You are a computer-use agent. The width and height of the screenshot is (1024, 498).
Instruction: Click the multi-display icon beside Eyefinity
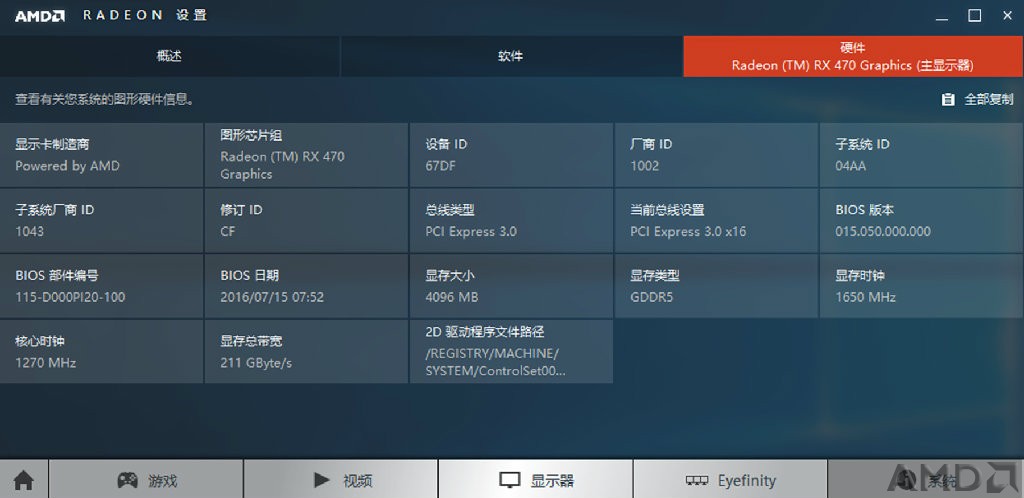(697, 481)
